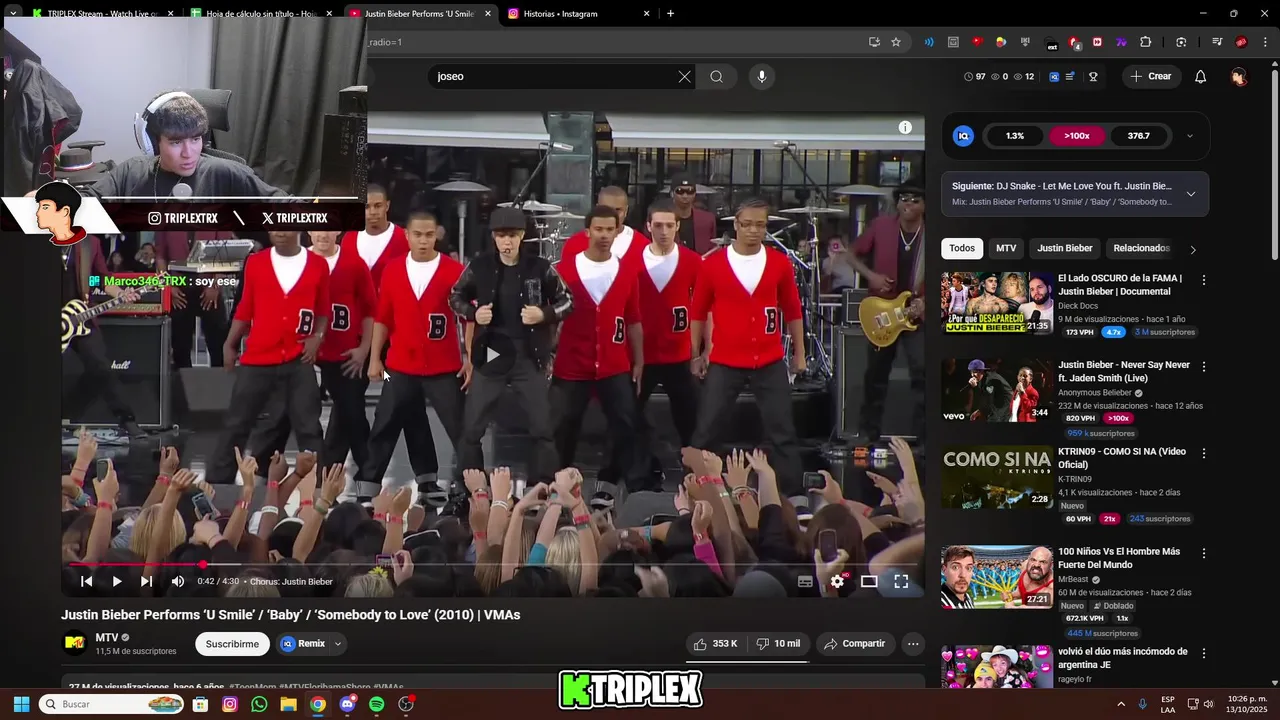
Task: Click the play button in the player controls
Action: point(117,581)
